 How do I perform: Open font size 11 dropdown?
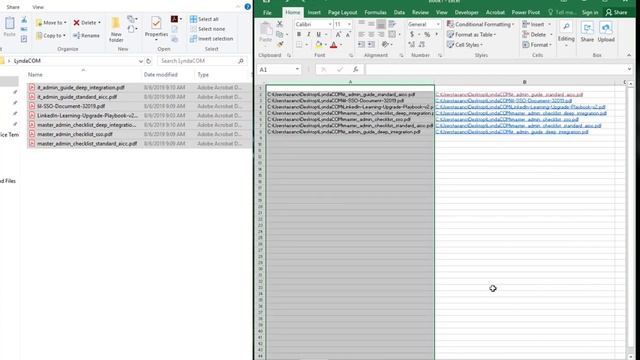pyautogui.click(x=349, y=24)
